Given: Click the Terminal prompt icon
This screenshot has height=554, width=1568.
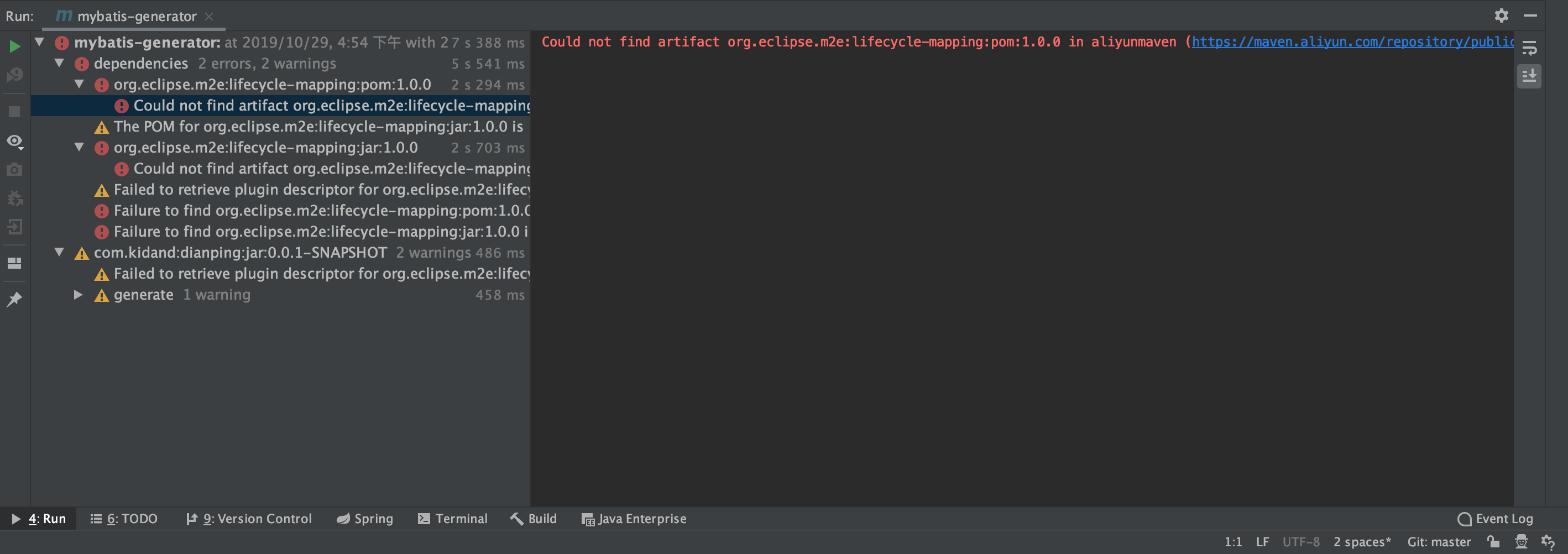Looking at the screenshot, I should [424, 518].
